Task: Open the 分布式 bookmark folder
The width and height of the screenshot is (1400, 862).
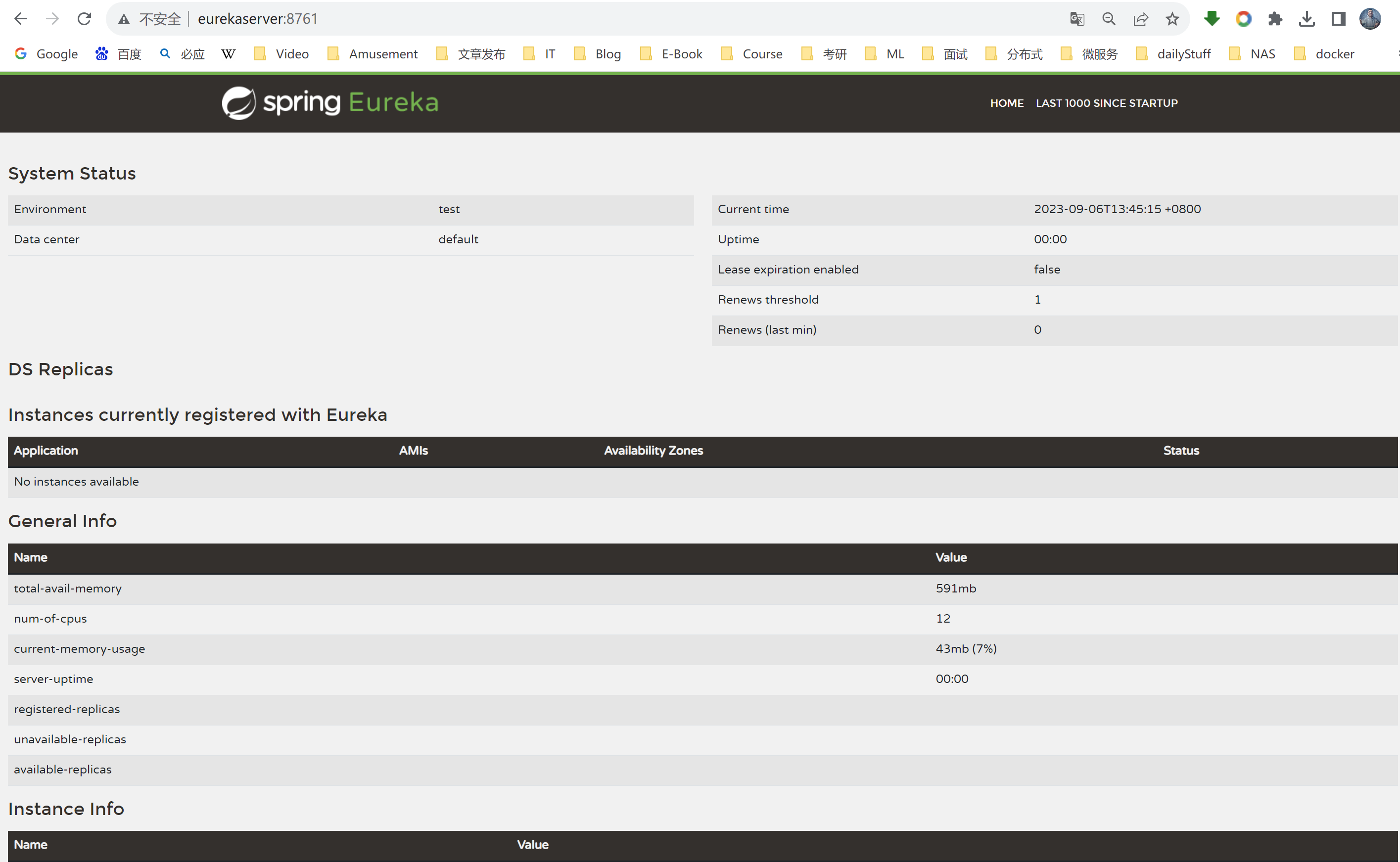Action: (x=1014, y=53)
